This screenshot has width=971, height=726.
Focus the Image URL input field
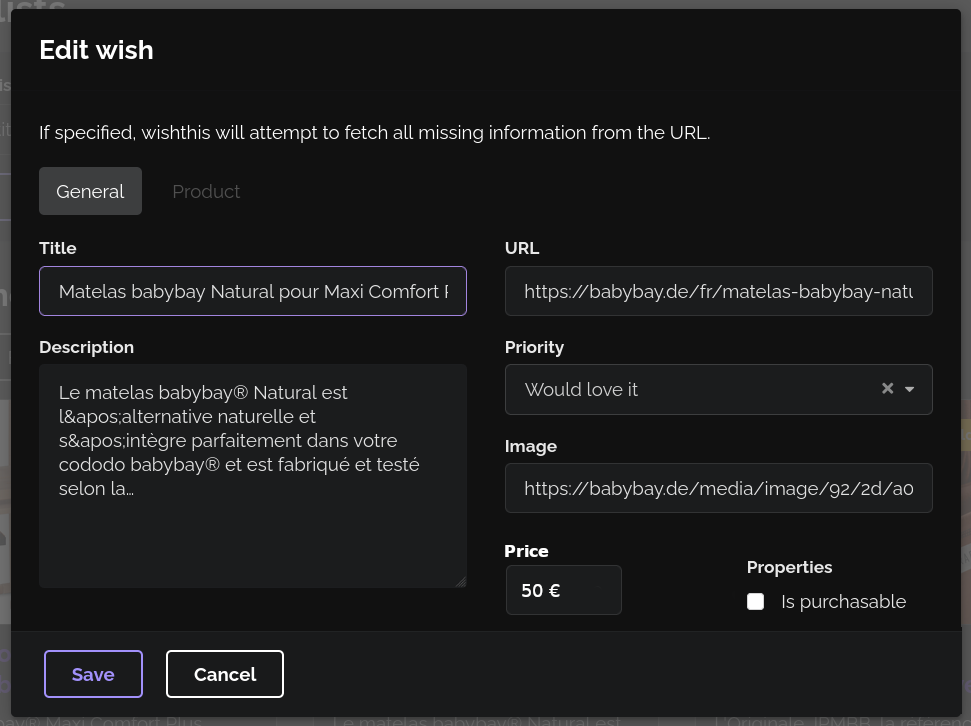718,488
